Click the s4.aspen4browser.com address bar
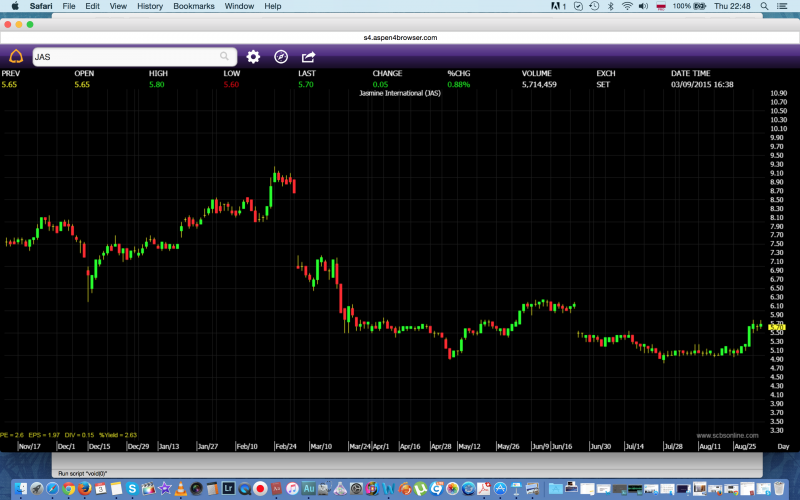The height and width of the screenshot is (500, 800). coord(400,37)
